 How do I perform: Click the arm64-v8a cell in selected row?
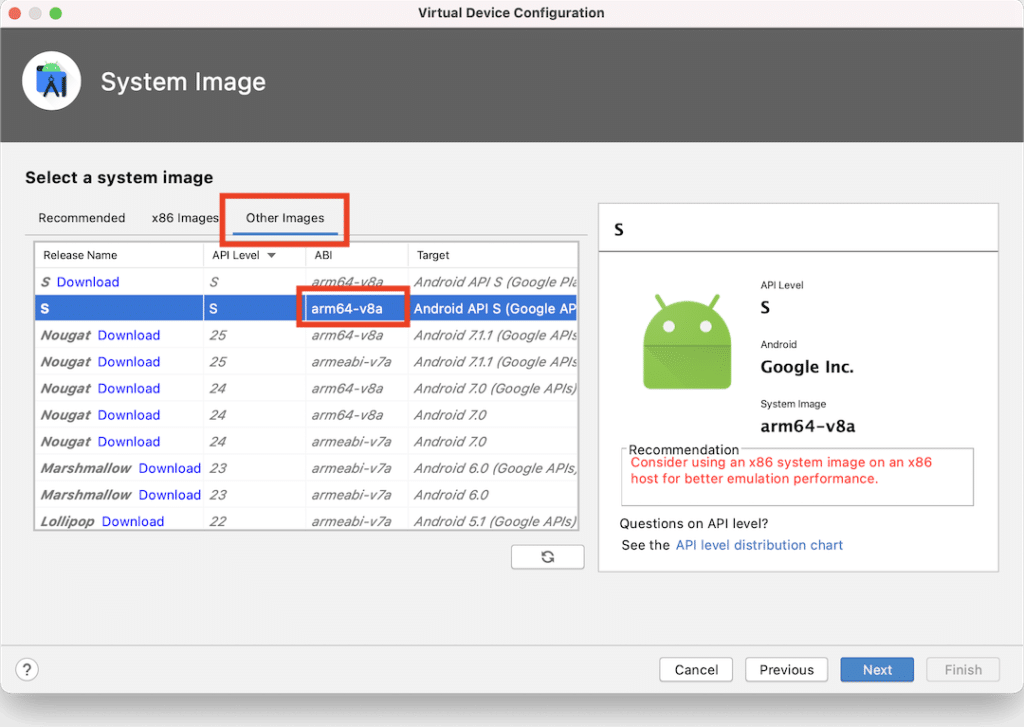click(356, 308)
